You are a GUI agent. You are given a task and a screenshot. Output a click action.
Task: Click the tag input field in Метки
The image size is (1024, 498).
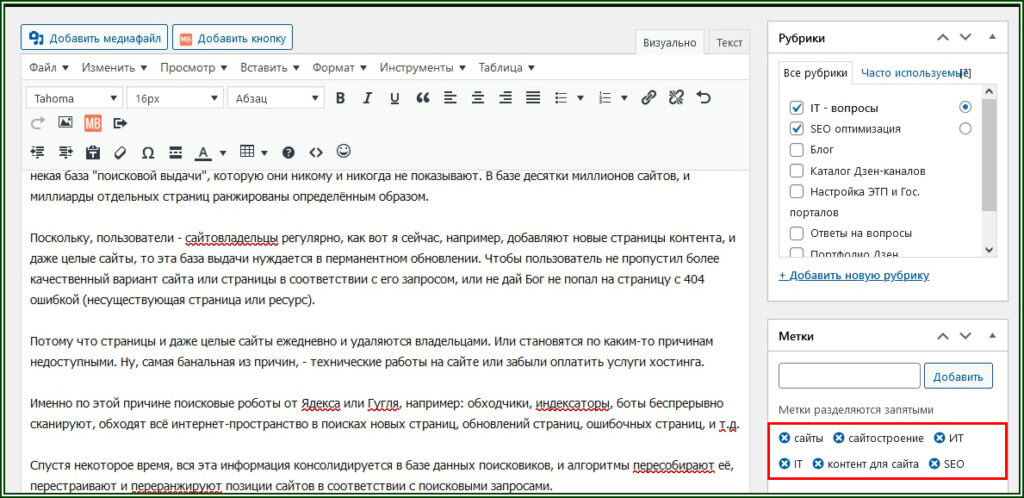(x=849, y=376)
